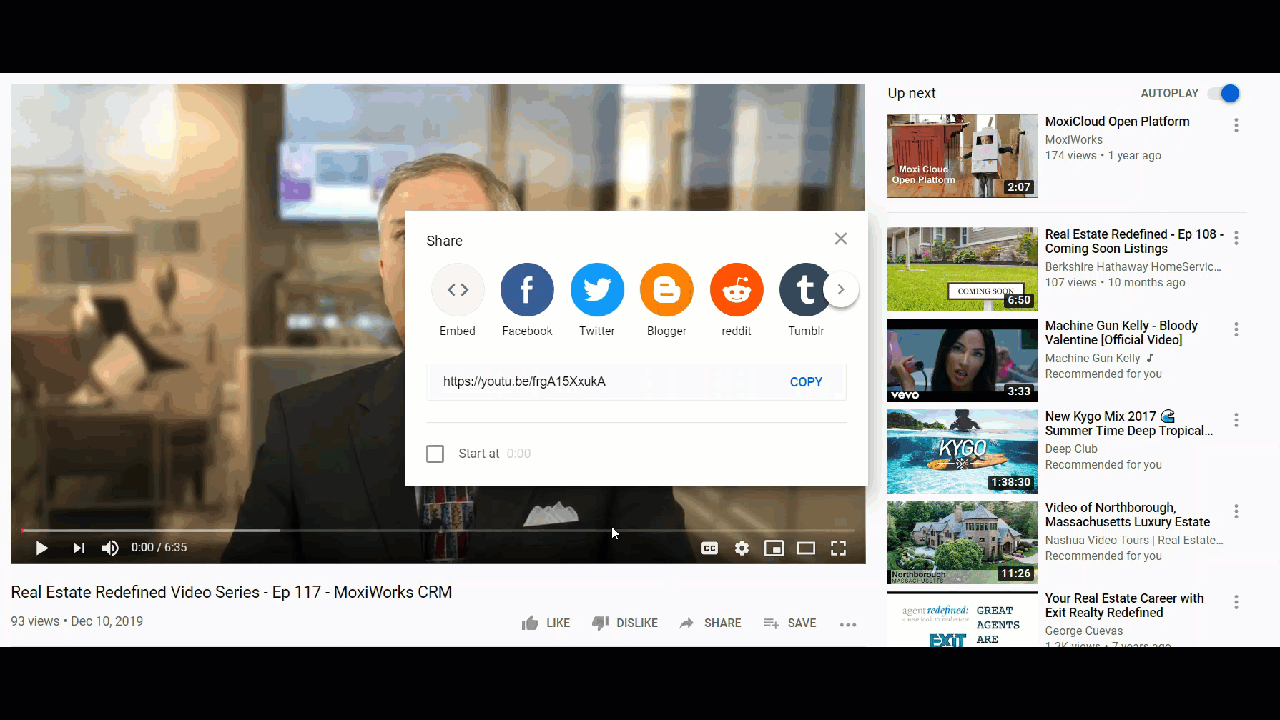The width and height of the screenshot is (1280, 720).
Task: Toggle closed captions on video
Action: [709, 548]
